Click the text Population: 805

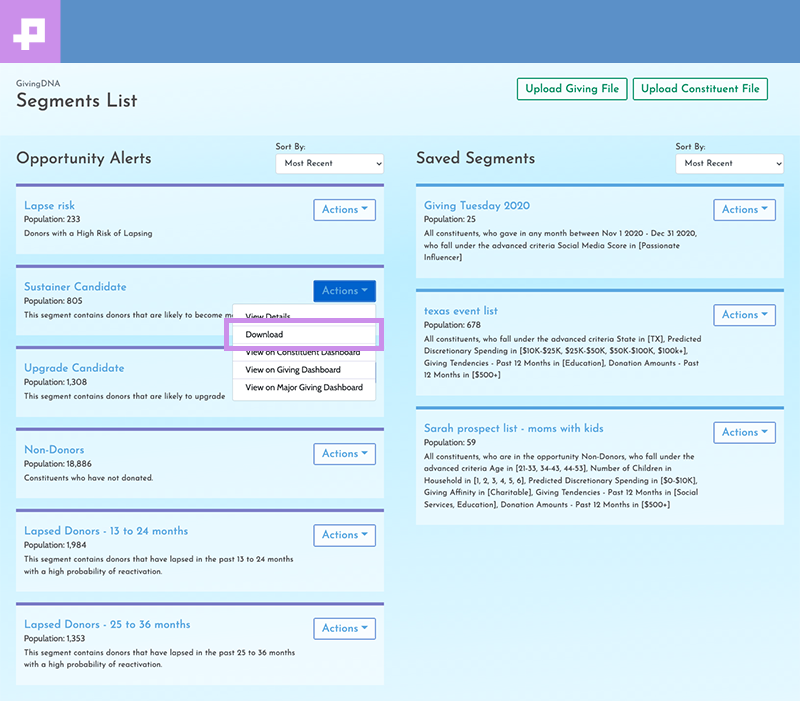(53, 301)
